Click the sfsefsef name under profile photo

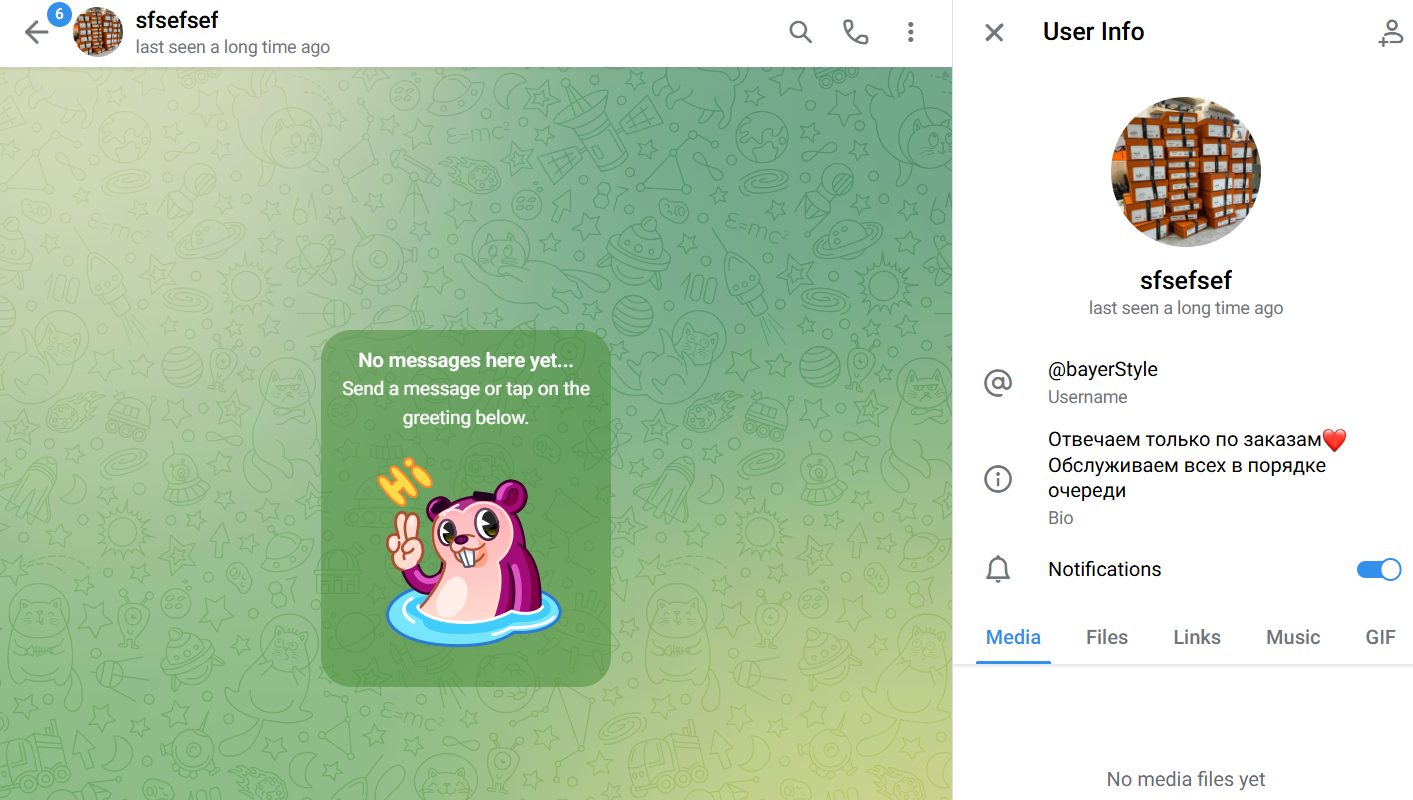[x=1186, y=280]
